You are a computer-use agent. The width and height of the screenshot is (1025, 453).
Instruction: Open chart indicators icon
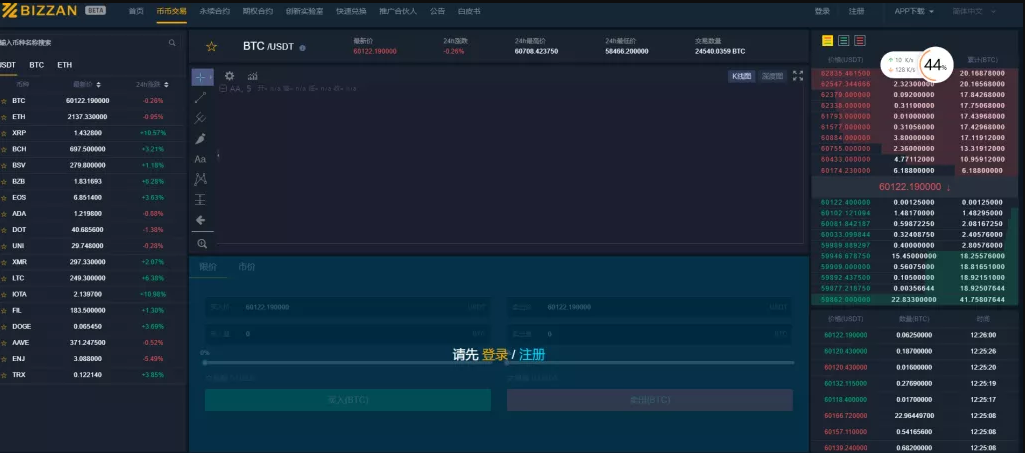point(252,76)
